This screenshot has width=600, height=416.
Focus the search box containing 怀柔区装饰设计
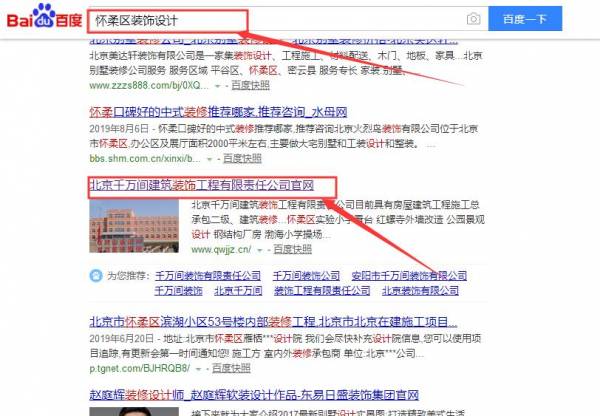point(270,19)
